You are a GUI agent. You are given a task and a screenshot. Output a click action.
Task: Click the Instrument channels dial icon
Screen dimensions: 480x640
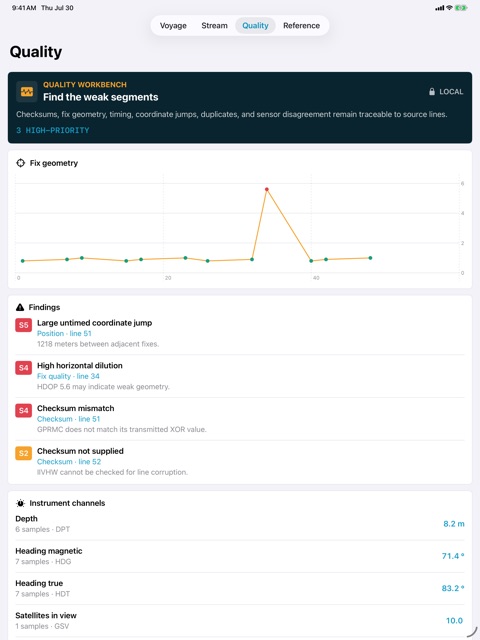[x=20, y=503]
